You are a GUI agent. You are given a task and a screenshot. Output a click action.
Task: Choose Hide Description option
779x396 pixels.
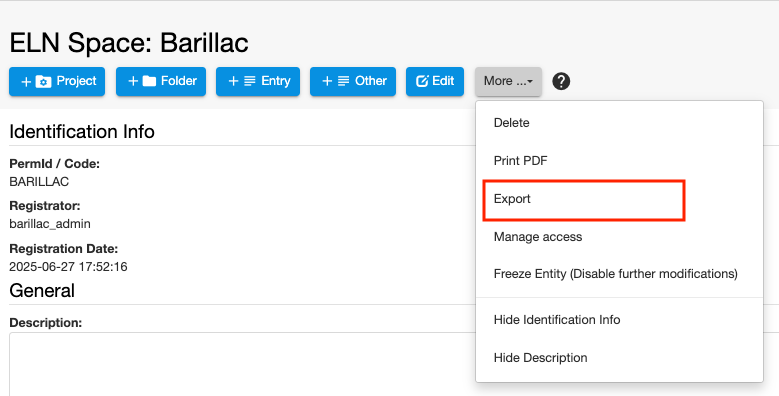[x=619, y=358]
